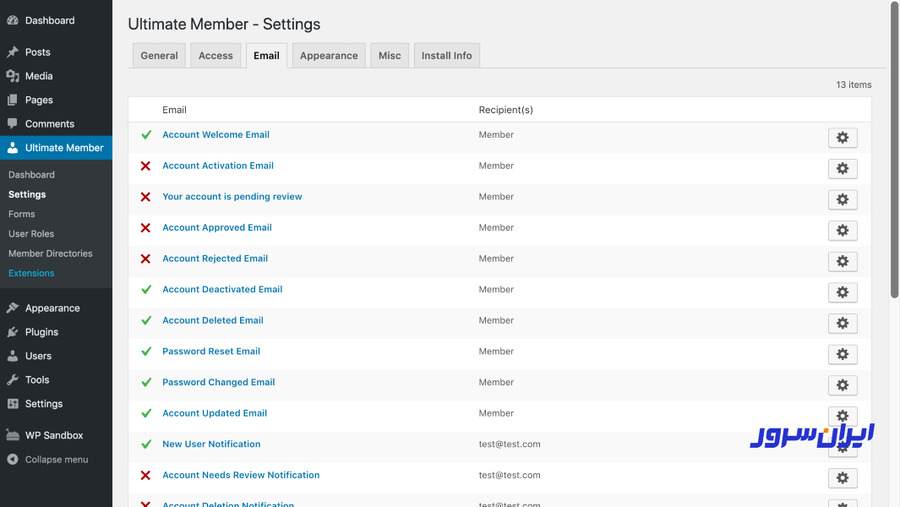Click the Collapse menu arrow icon
900x507 pixels.
tap(13, 459)
